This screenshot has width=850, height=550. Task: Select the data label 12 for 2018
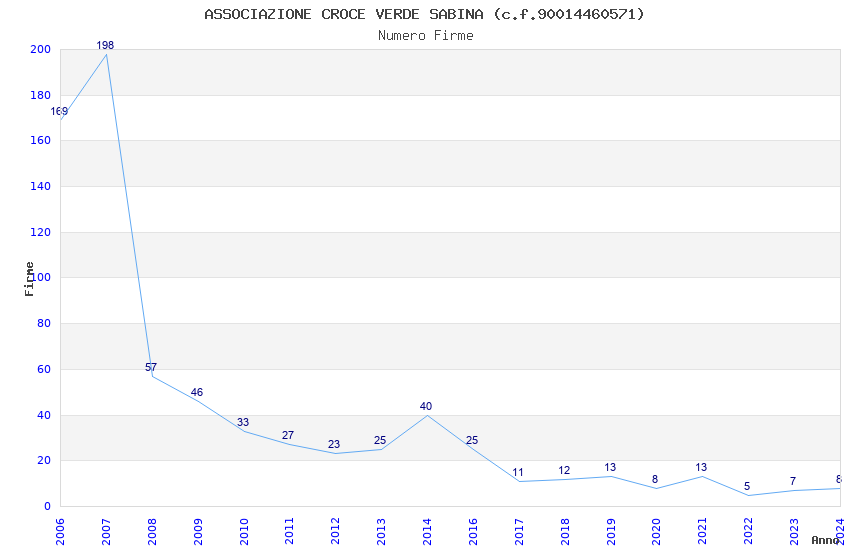564,470
